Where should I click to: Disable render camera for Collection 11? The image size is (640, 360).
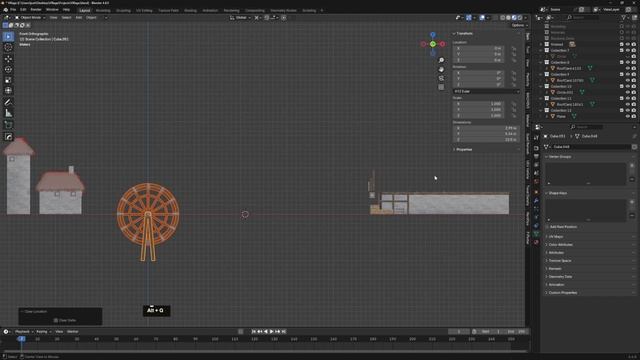(634, 98)
